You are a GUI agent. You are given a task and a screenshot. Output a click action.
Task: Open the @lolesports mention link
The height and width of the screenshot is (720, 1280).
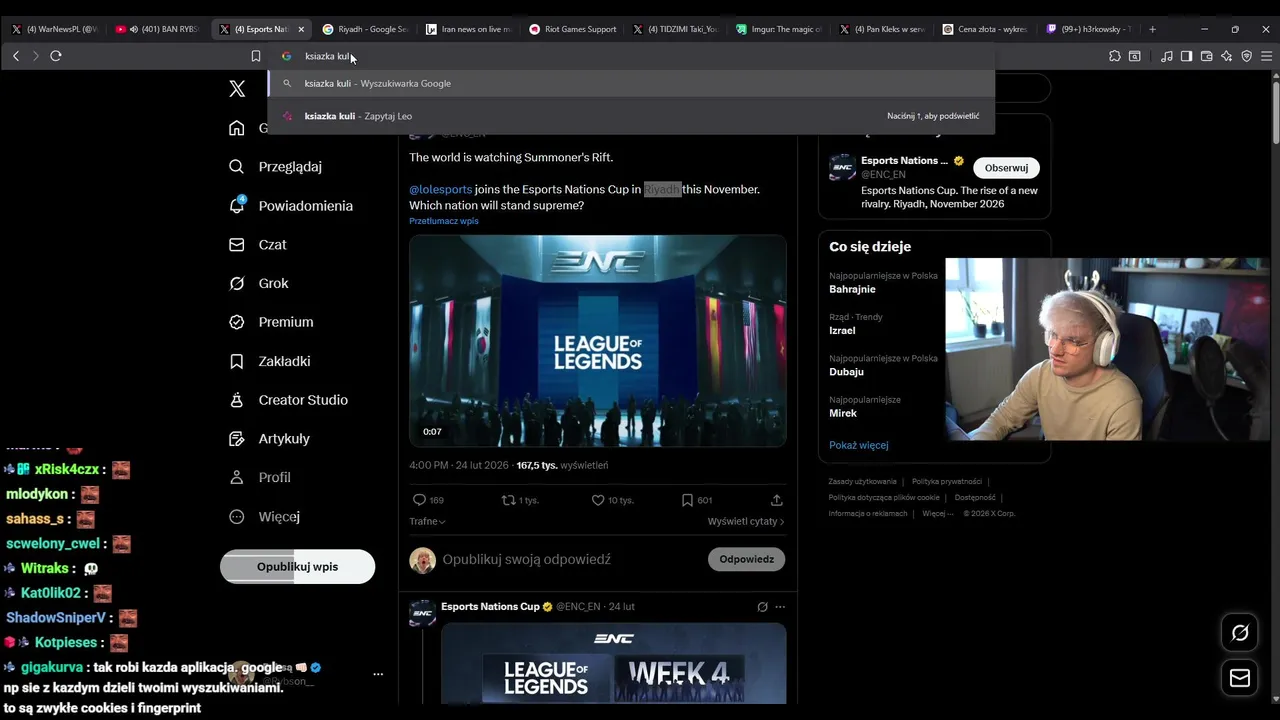tap(440, 189)
